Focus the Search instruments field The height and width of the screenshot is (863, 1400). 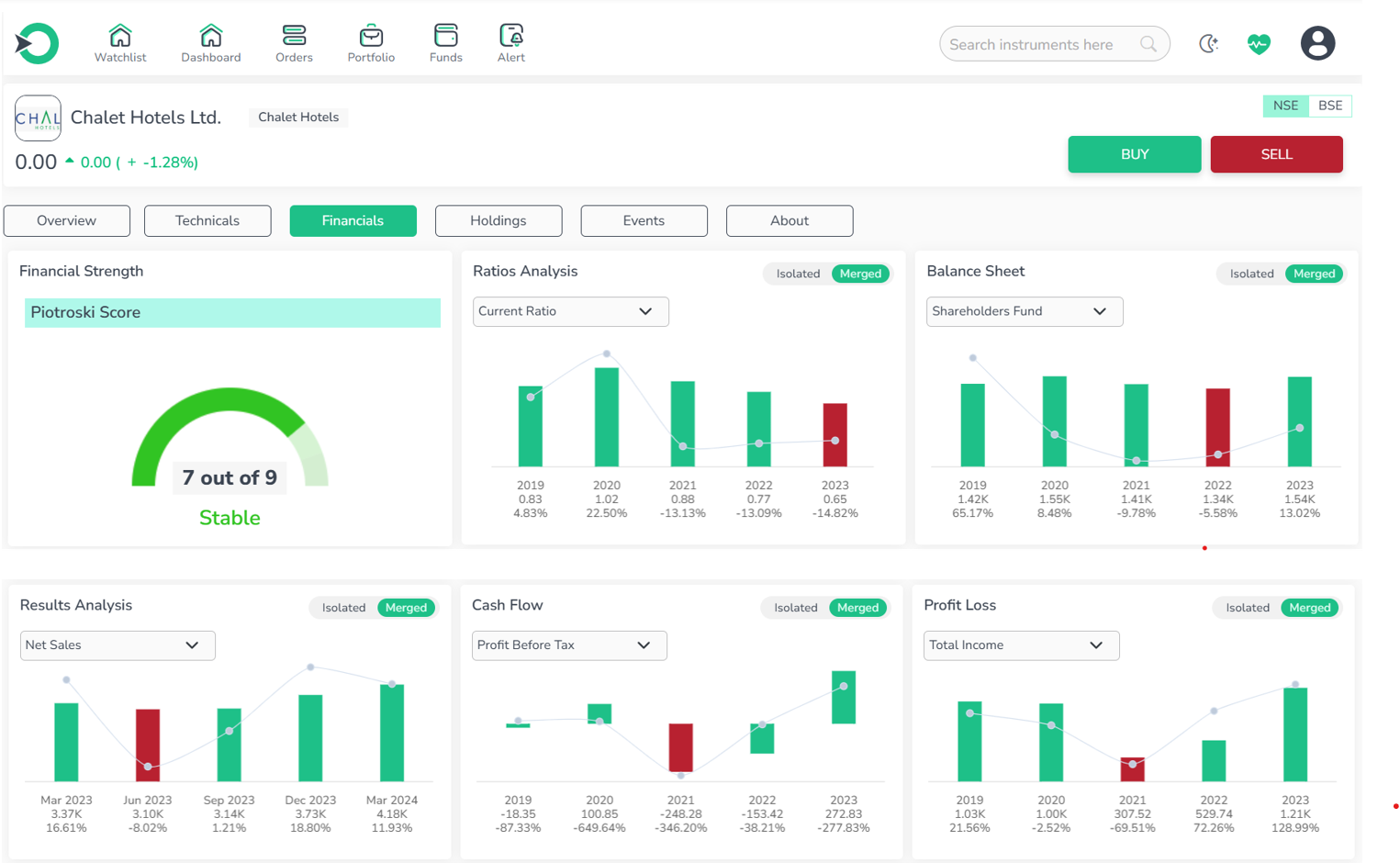click(1054, 44)
